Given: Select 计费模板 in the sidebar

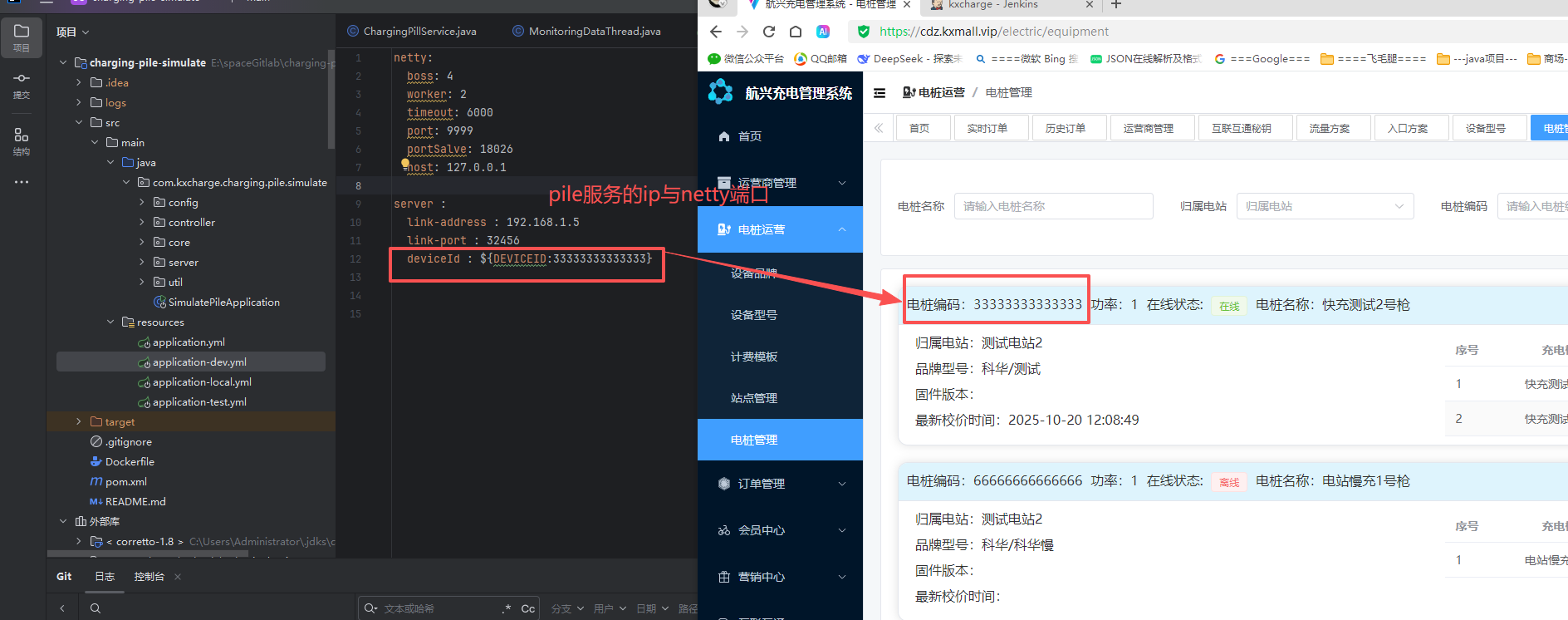Looking at the screenshot, I should (754, 357).
